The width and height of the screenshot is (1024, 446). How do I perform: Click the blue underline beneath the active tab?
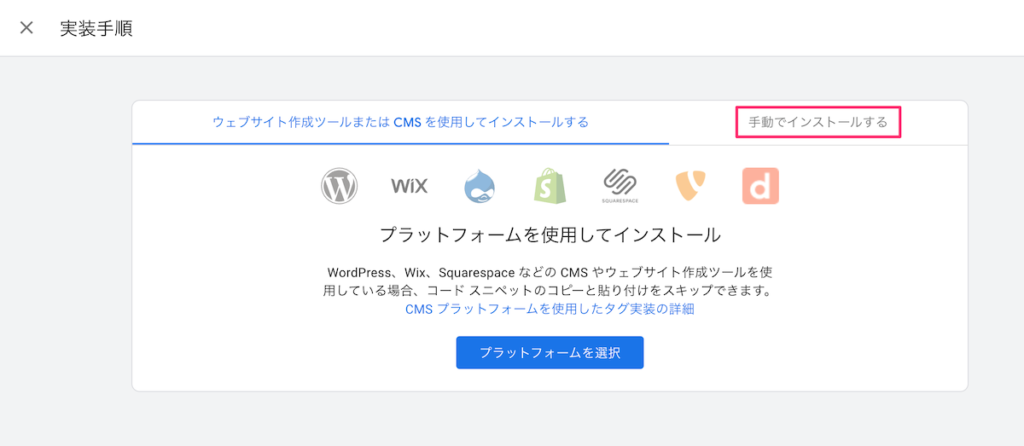click(400, 143)
